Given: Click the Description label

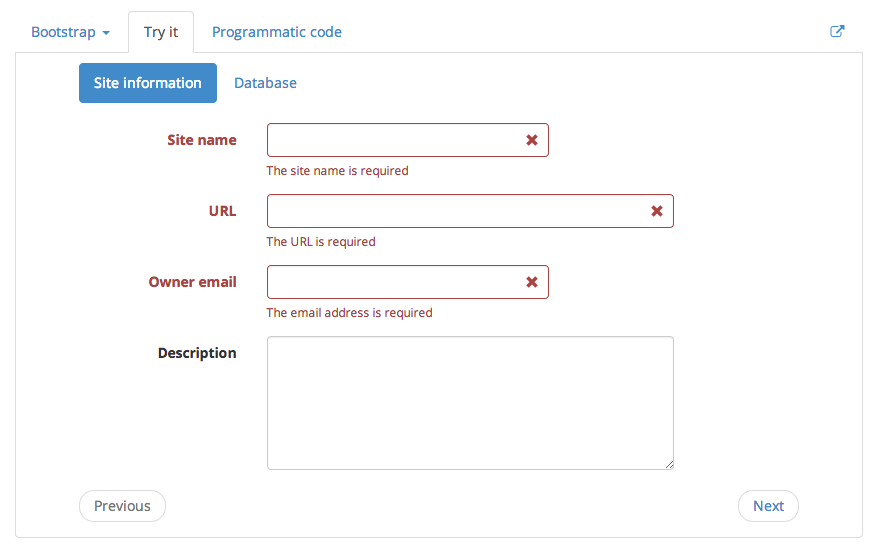Looking at the screenshot, I should coord(197,353).
